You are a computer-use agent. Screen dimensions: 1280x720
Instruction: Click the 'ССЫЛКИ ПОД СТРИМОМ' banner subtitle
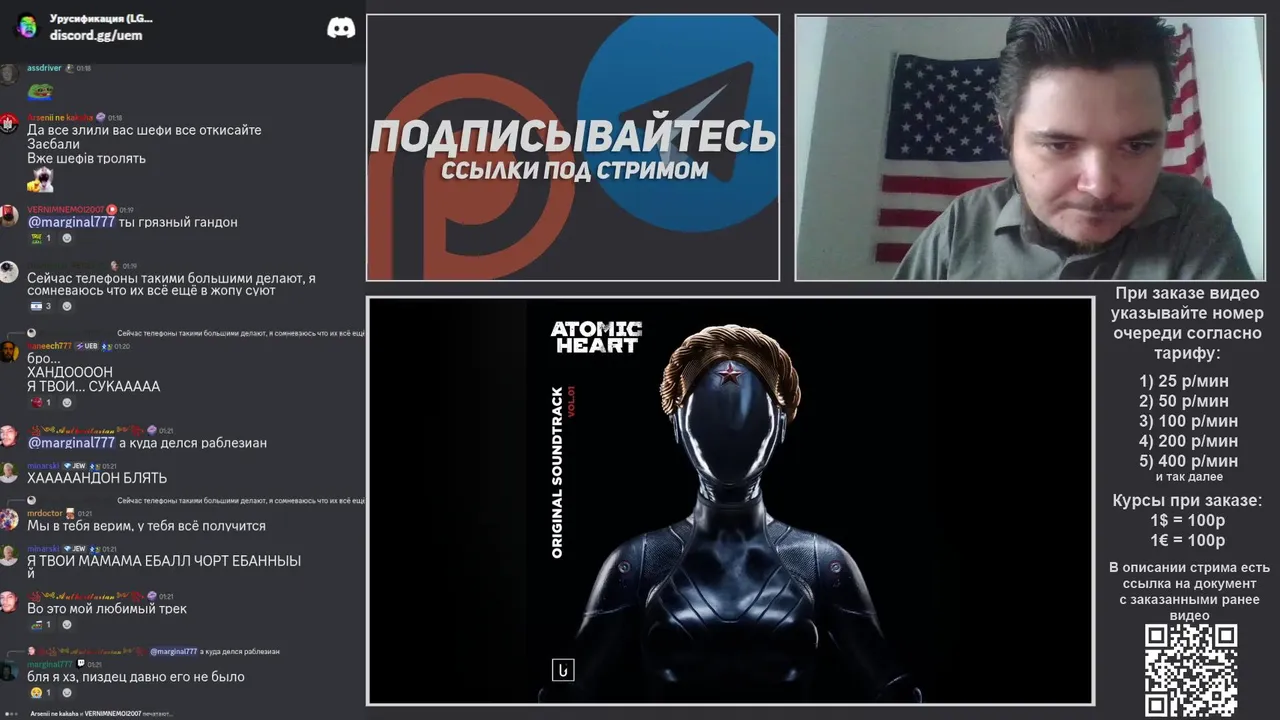[574, 170]
